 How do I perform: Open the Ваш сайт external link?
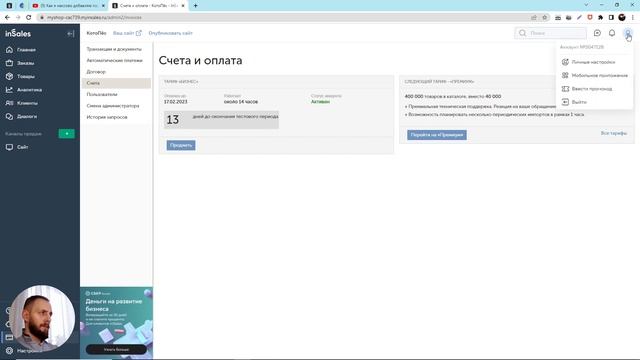tap(127, 33)
